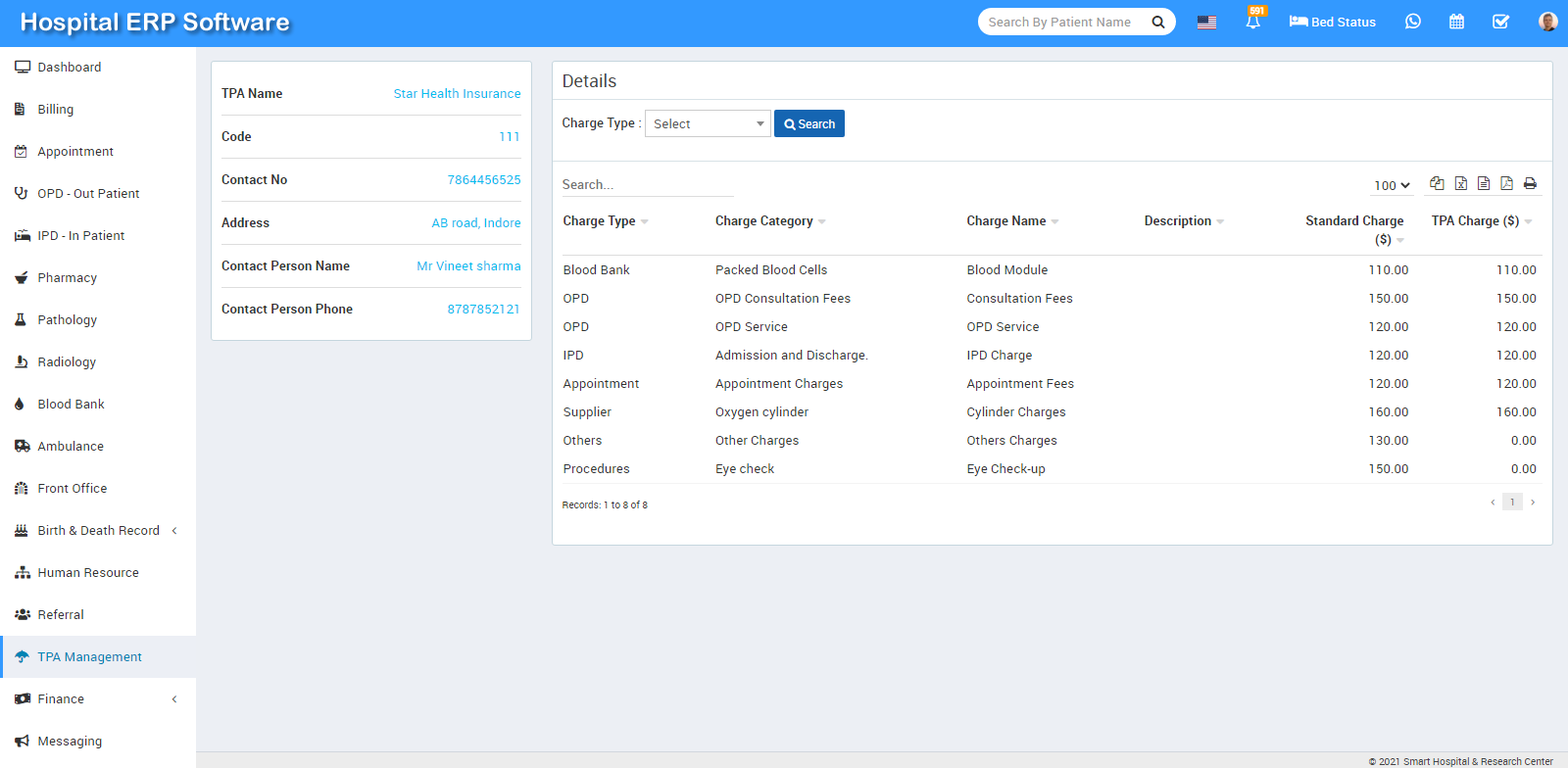The image size is (1568, 768).
Task: Open the Blood Bank menu item
Action: point(71,404)
